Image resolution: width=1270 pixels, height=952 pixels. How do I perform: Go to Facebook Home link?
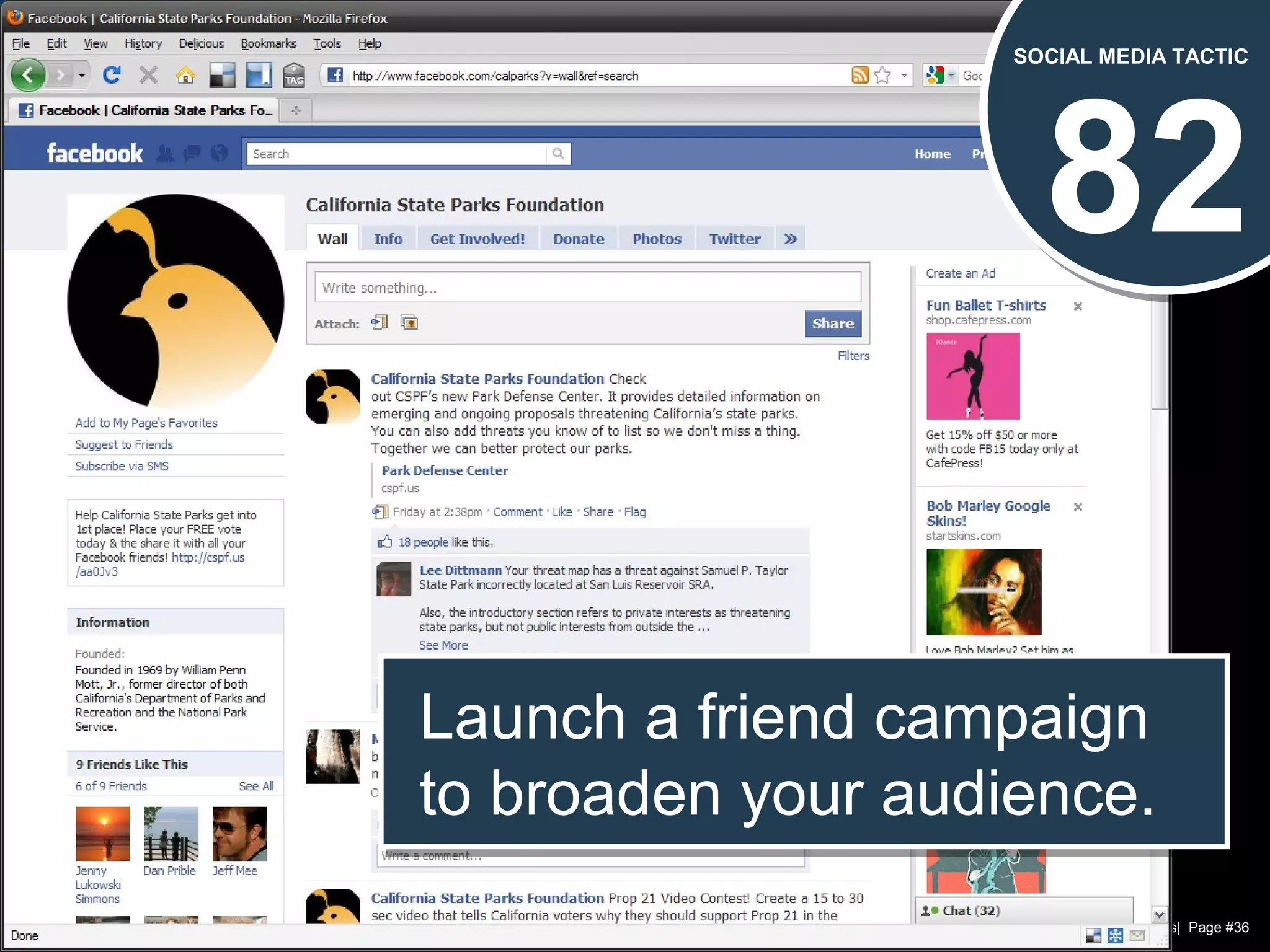click(x=932, y=154)
